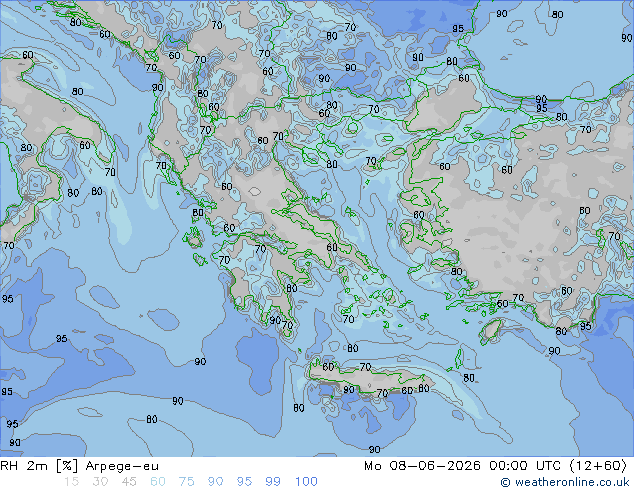Viewport: 634px width, 490px height.
Task: Click the legend value "99"
Action: click(x=273, y=482)
